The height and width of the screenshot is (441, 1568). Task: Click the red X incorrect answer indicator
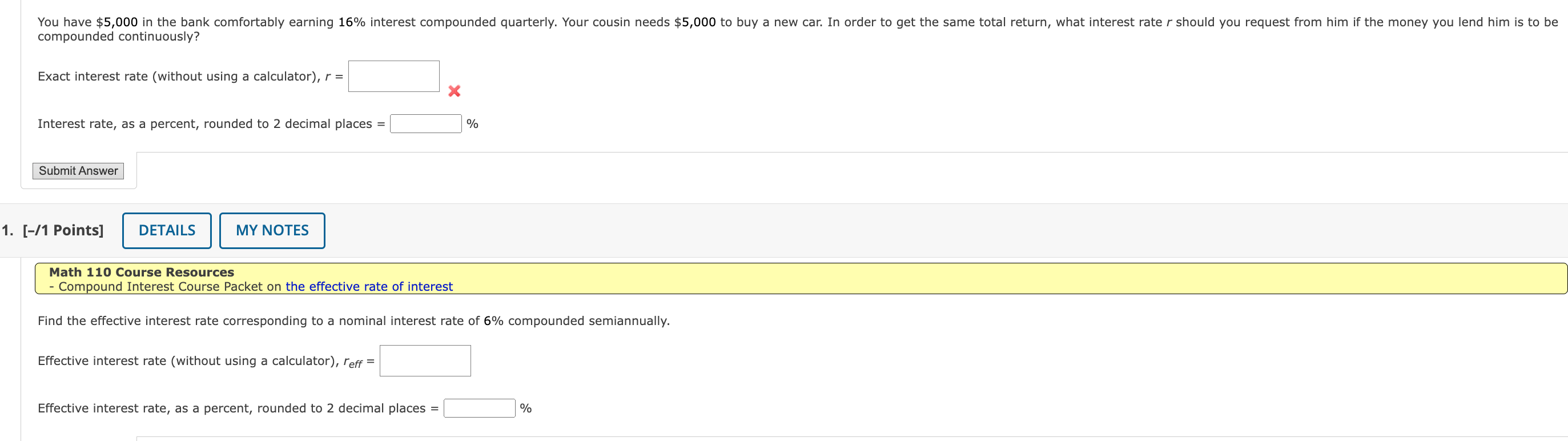455,91
